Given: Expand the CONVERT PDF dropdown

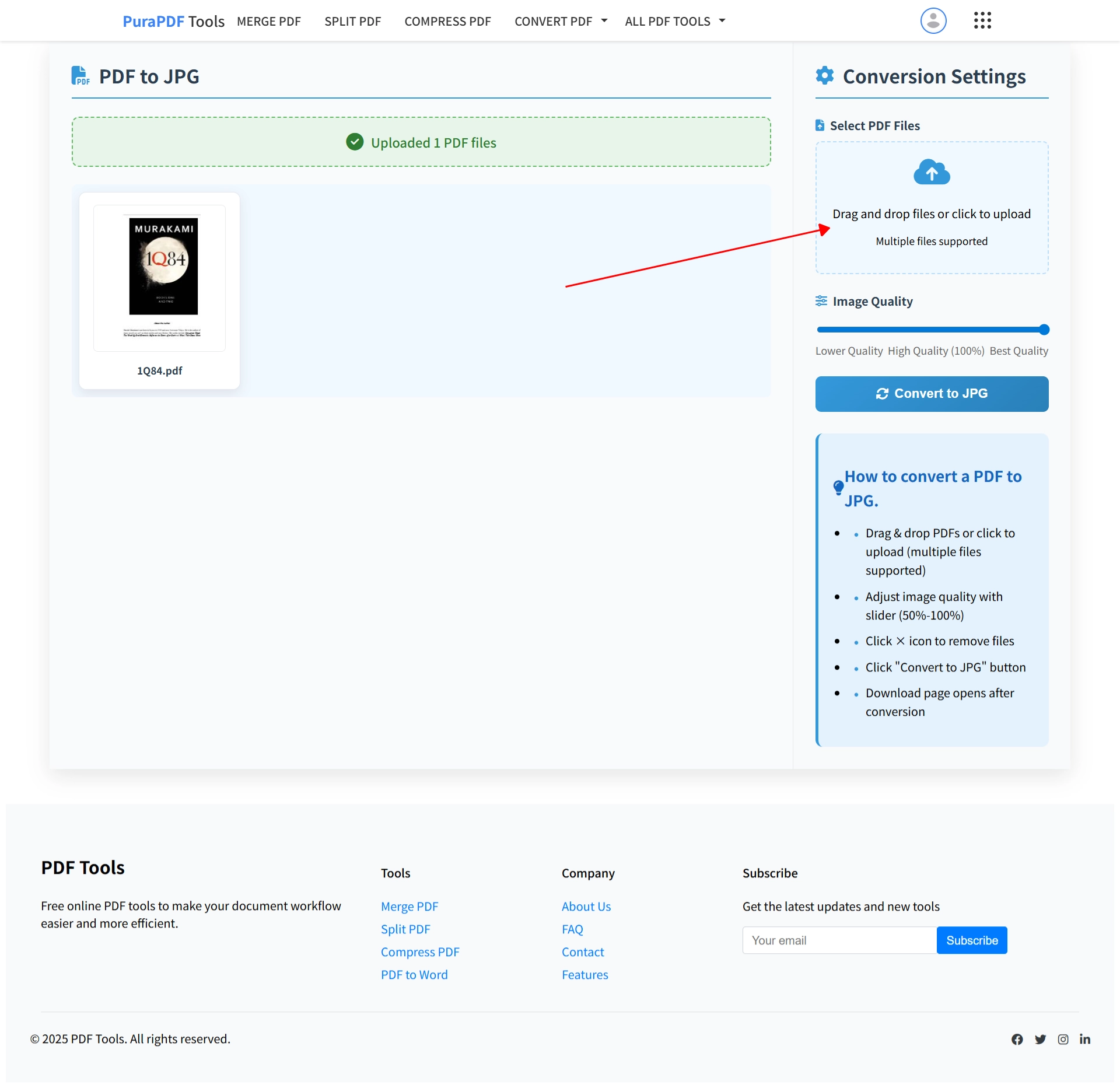Looking at the screenshot, I should (x=559, y=20).
